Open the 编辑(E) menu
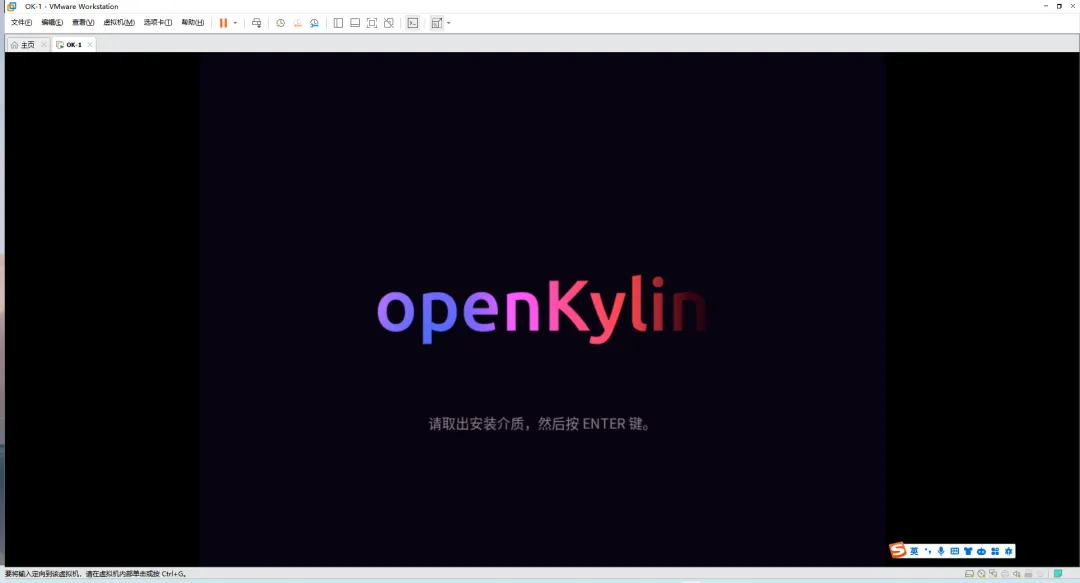 point(52,23)
